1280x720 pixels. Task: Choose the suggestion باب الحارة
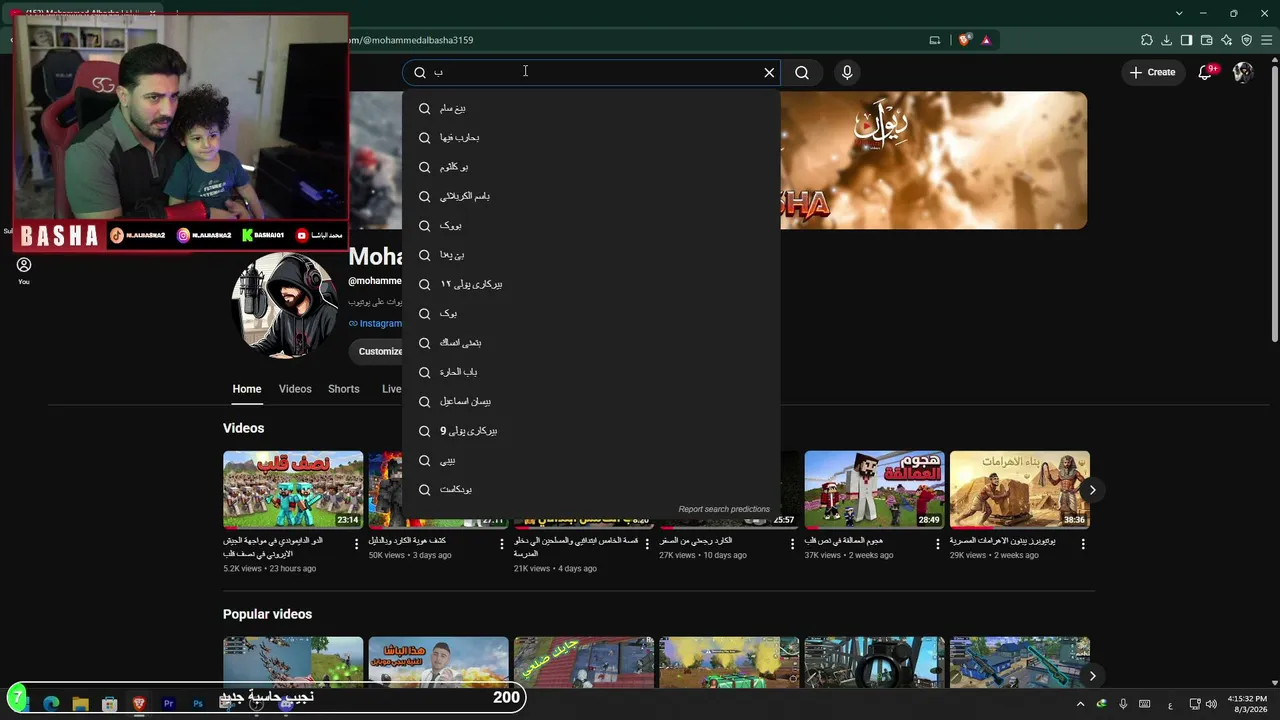(x=591, y=372)
